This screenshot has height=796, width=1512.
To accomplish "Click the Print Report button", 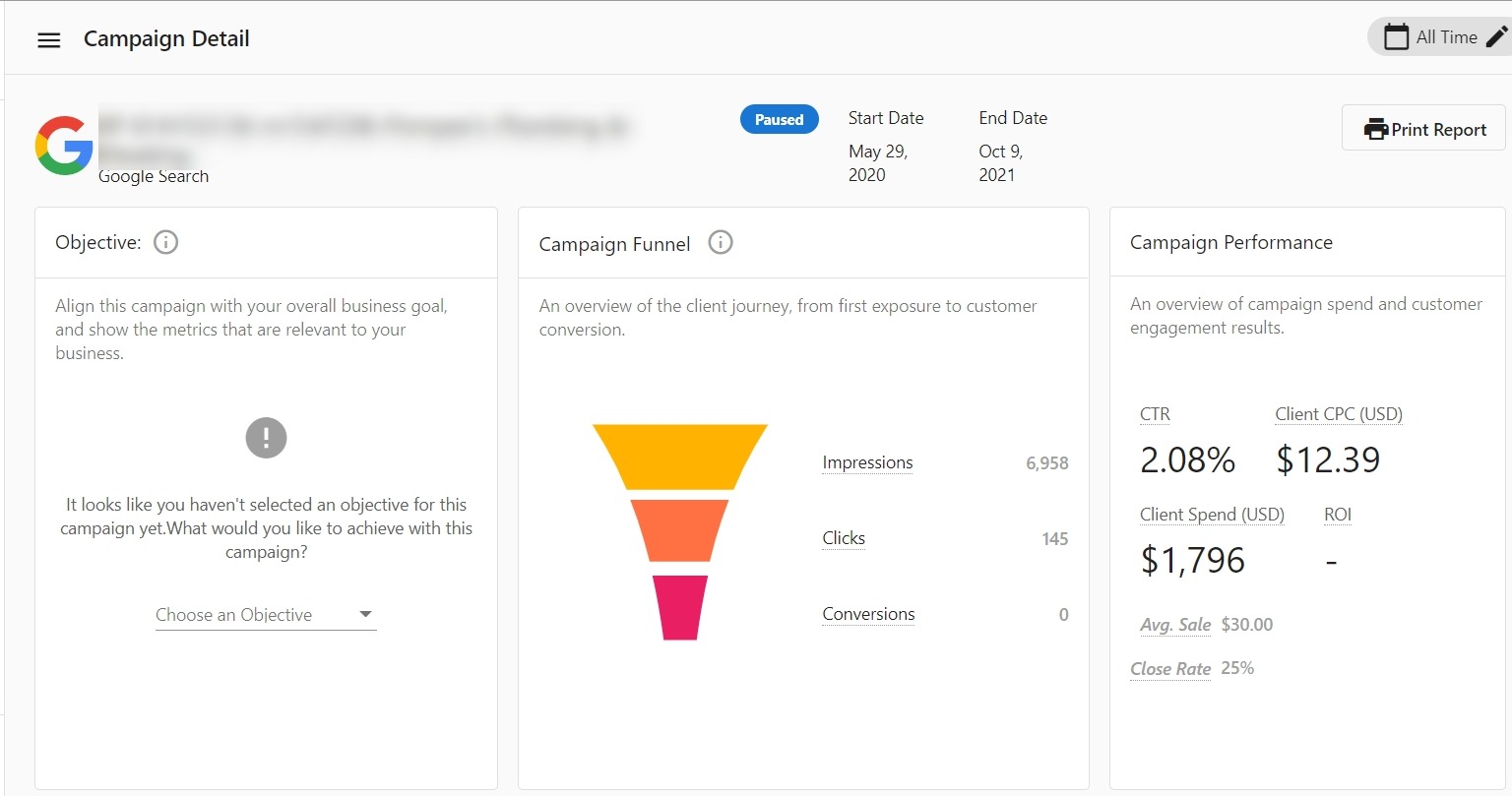I will 1422,128.
